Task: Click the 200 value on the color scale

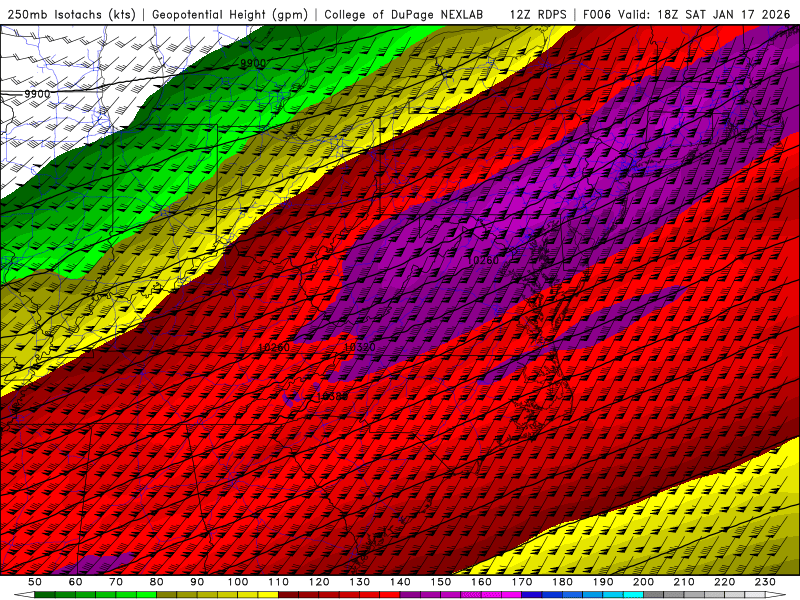Action: pos(643,582)
